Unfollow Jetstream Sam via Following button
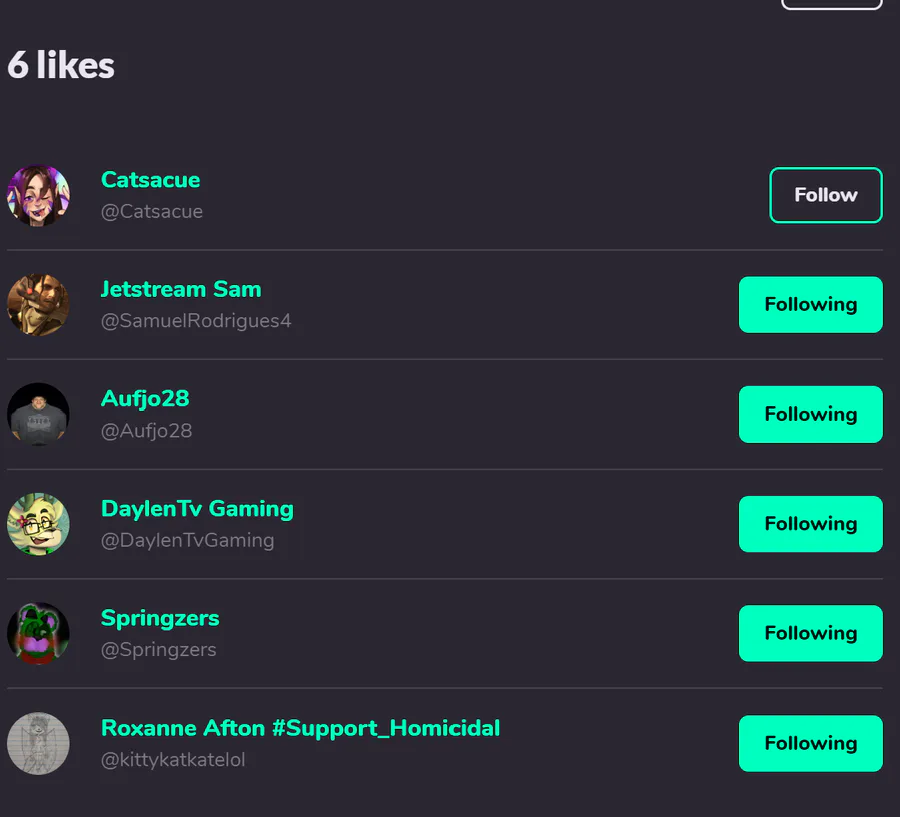The width and height of the screenshot is (900, 817). coord(810,305)
